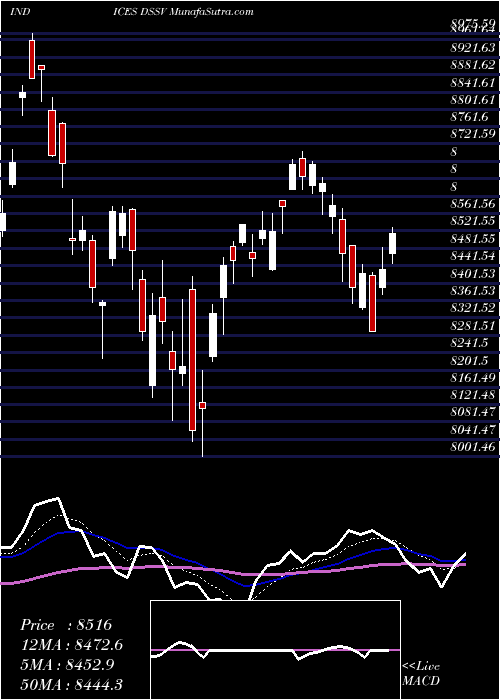Image resolution: width=500 pixels, height=700 pixels.
Task: Click the 8081.47 price axis label
Action: (x=474, y=412)
